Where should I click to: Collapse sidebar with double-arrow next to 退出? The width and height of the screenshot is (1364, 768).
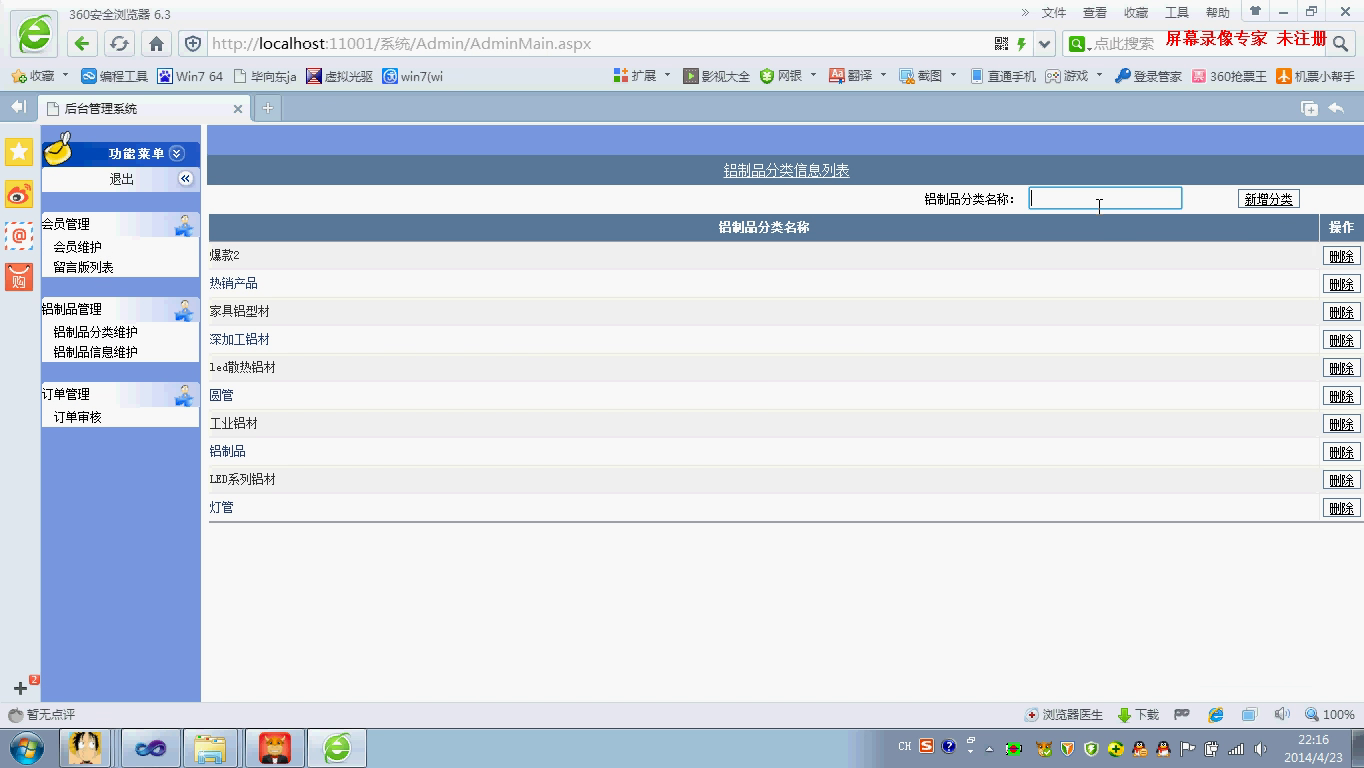click(185, 178)
